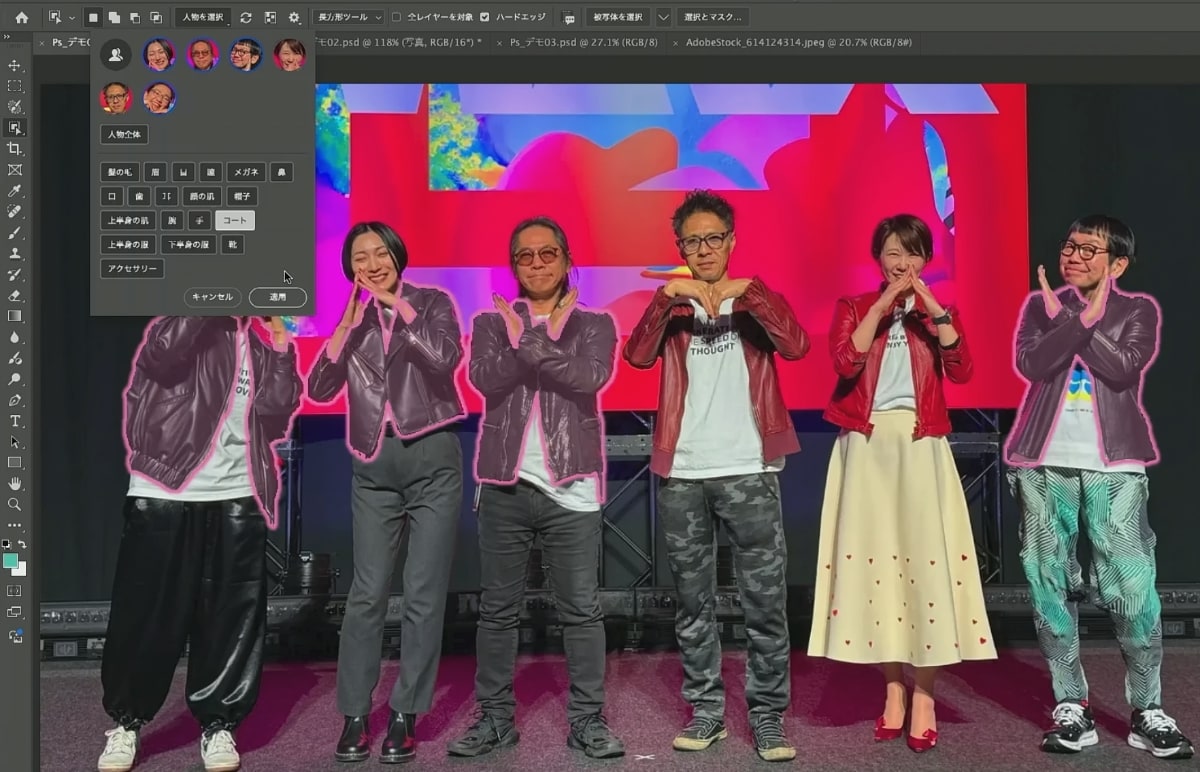Switch to Ps_デモ03.psd tab
This screenshot has width=1200, height=772.
click(x=584, y=43)
